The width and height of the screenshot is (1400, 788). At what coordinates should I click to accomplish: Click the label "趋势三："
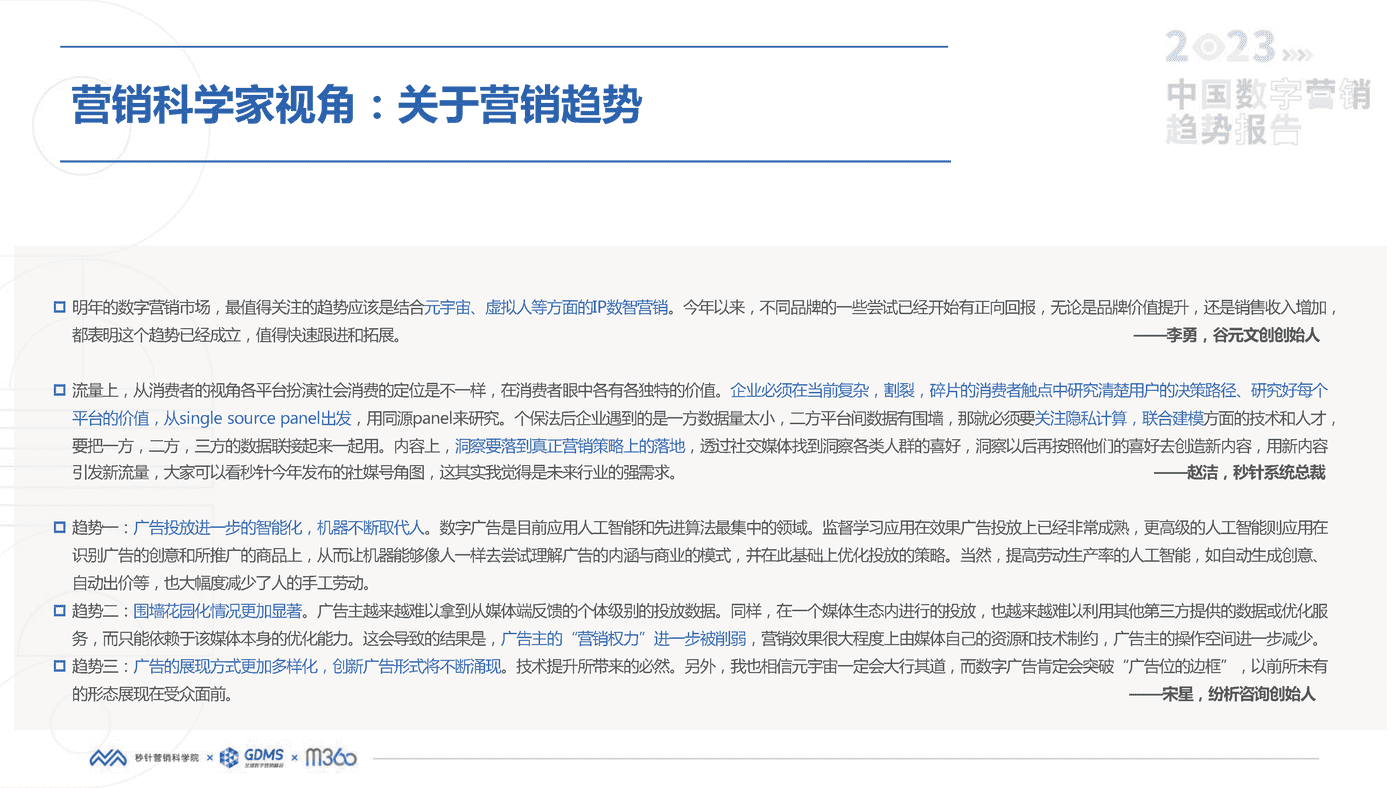coord(102,665)
